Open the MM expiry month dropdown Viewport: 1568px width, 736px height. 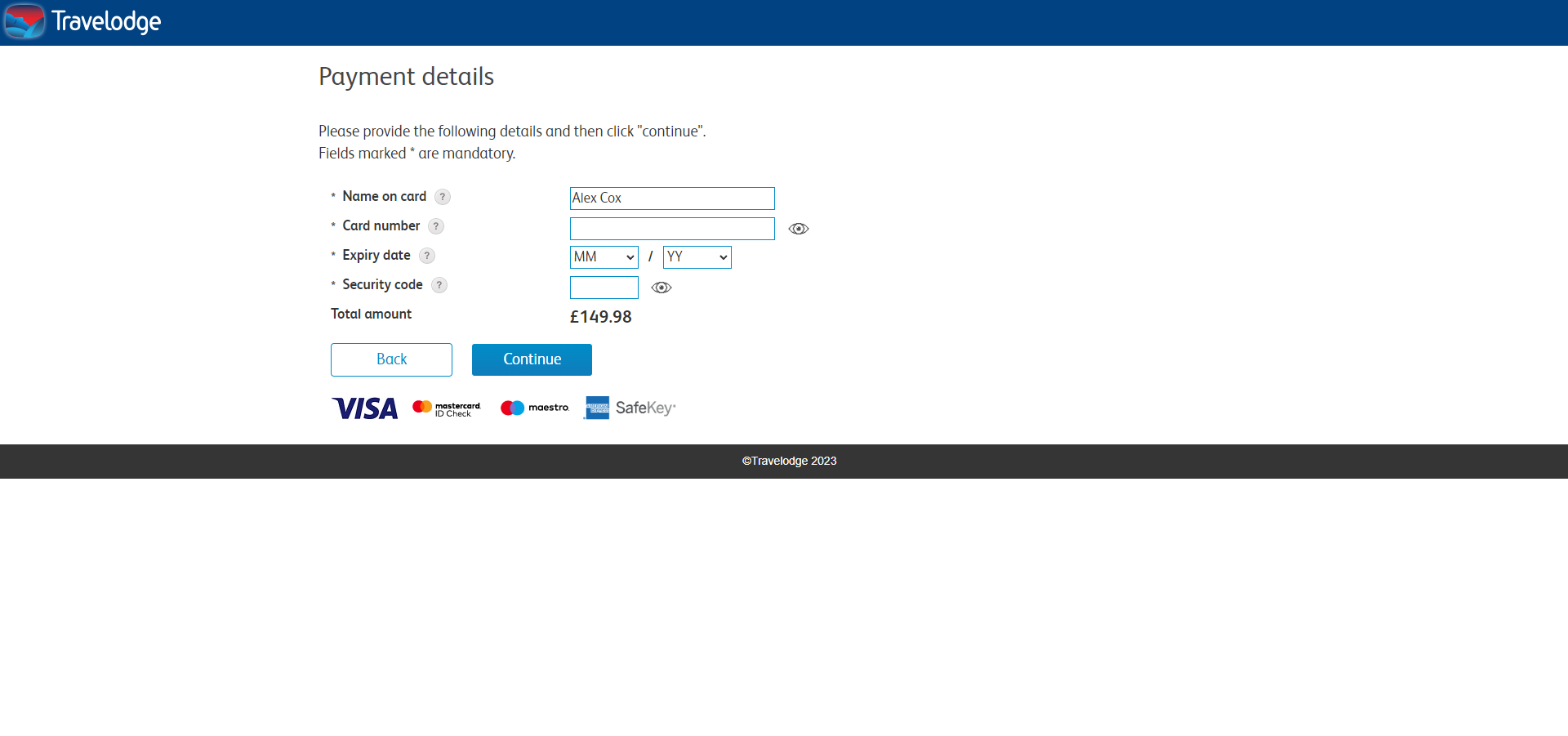click(x=604, y=257)
